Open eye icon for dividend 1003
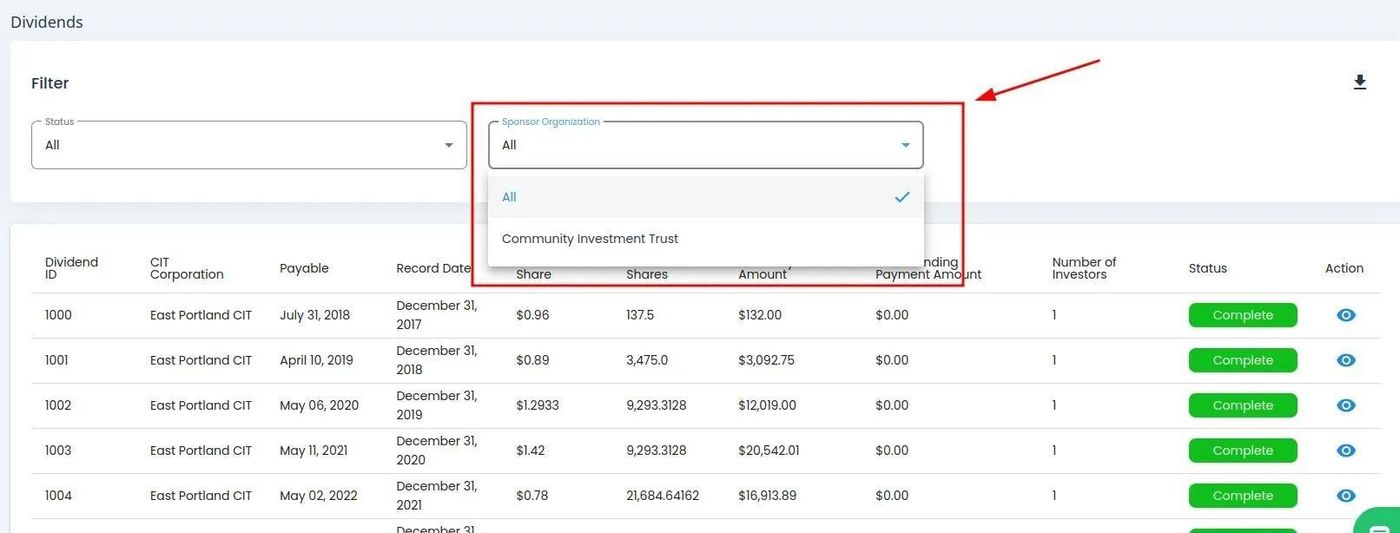The image size is (1400, 533). (1346, 451)
